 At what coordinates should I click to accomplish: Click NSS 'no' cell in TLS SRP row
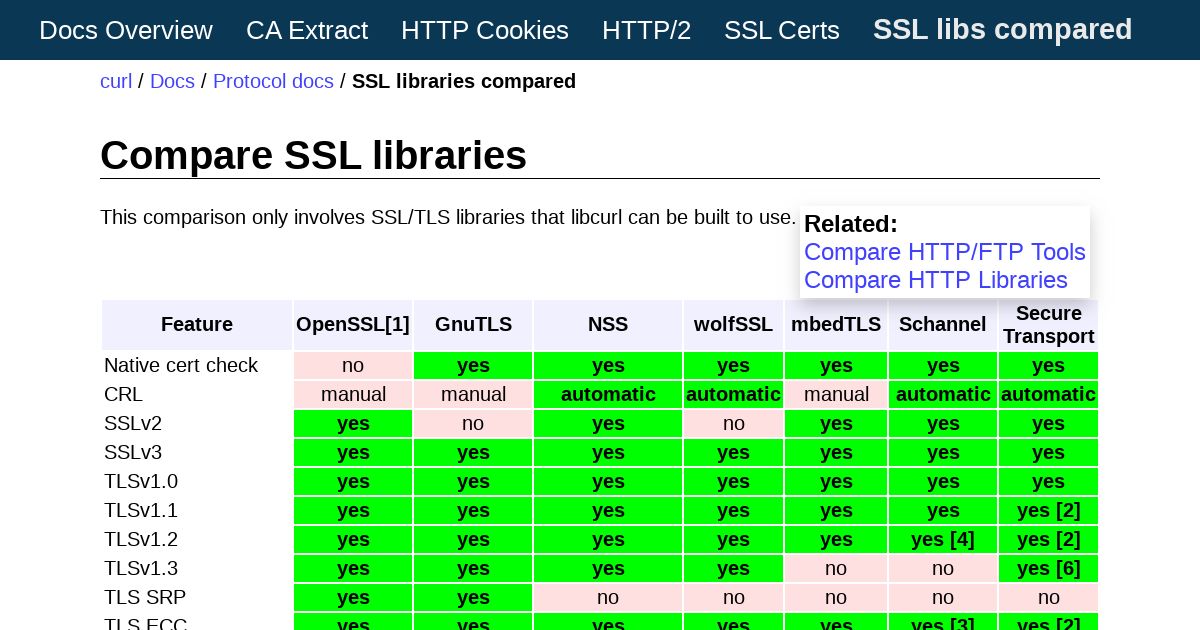tap(608, 597)
